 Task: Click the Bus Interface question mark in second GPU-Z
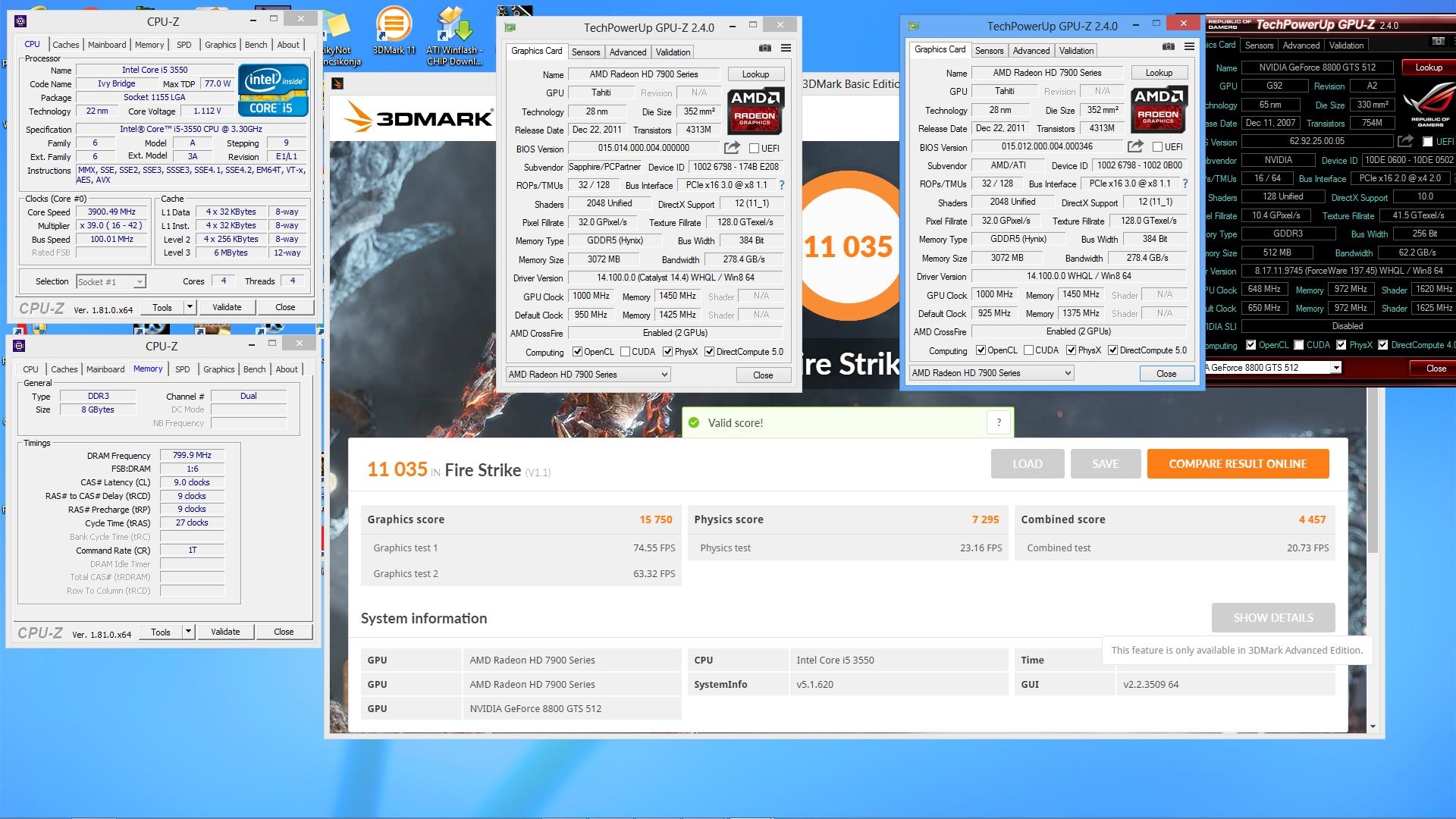click(1185, 184)
